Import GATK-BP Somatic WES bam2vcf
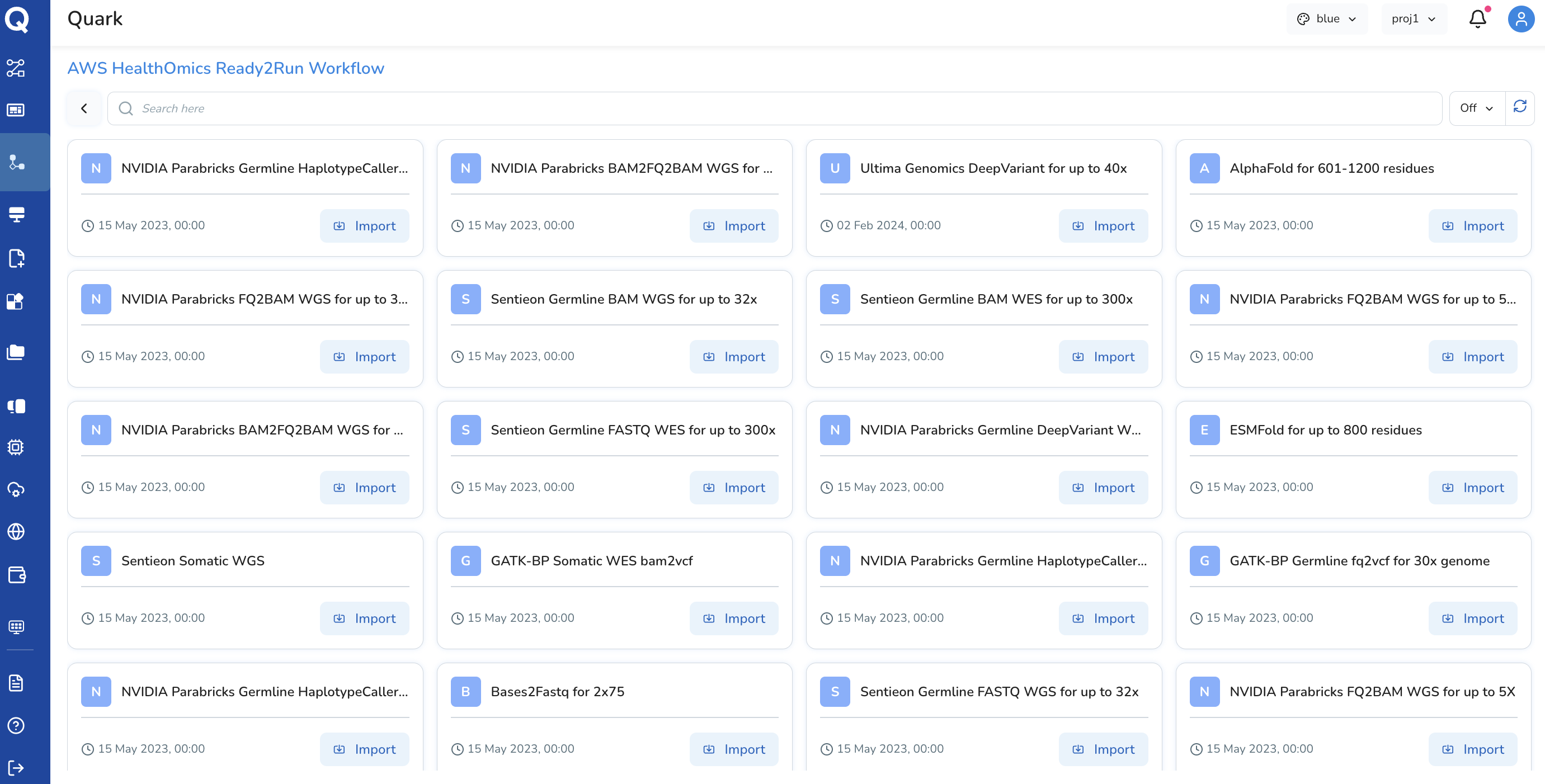1545x784 pixels. click(x=733, y=618)
